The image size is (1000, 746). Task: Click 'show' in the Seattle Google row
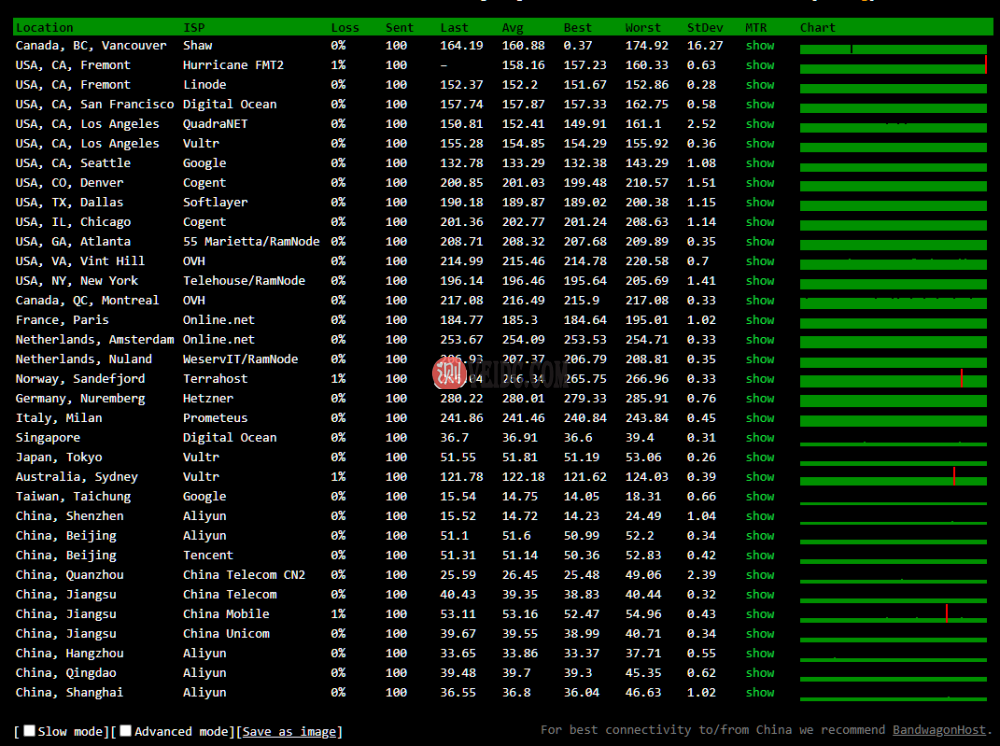click(x=760, y=163)
